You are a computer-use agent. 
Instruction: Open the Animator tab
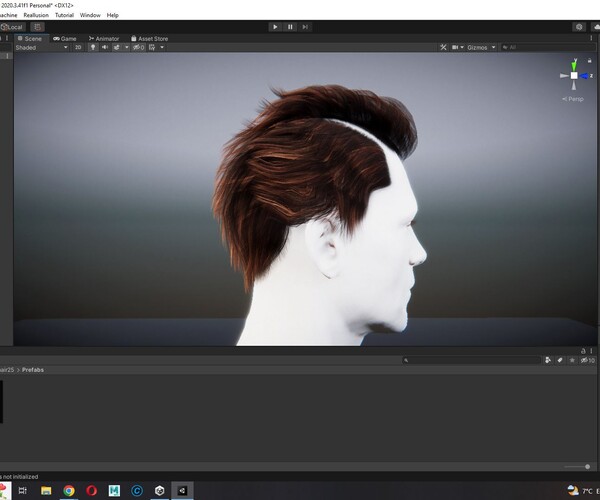104,39
